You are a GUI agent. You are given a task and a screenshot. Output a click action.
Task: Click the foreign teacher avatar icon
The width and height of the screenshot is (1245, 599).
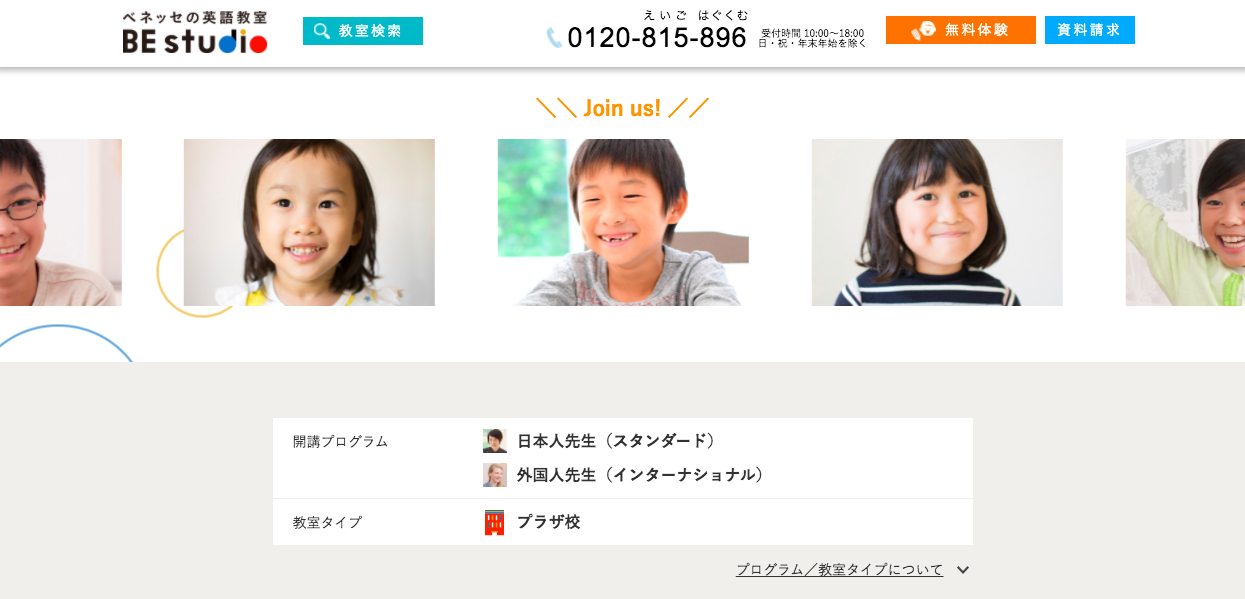[495, 475]
